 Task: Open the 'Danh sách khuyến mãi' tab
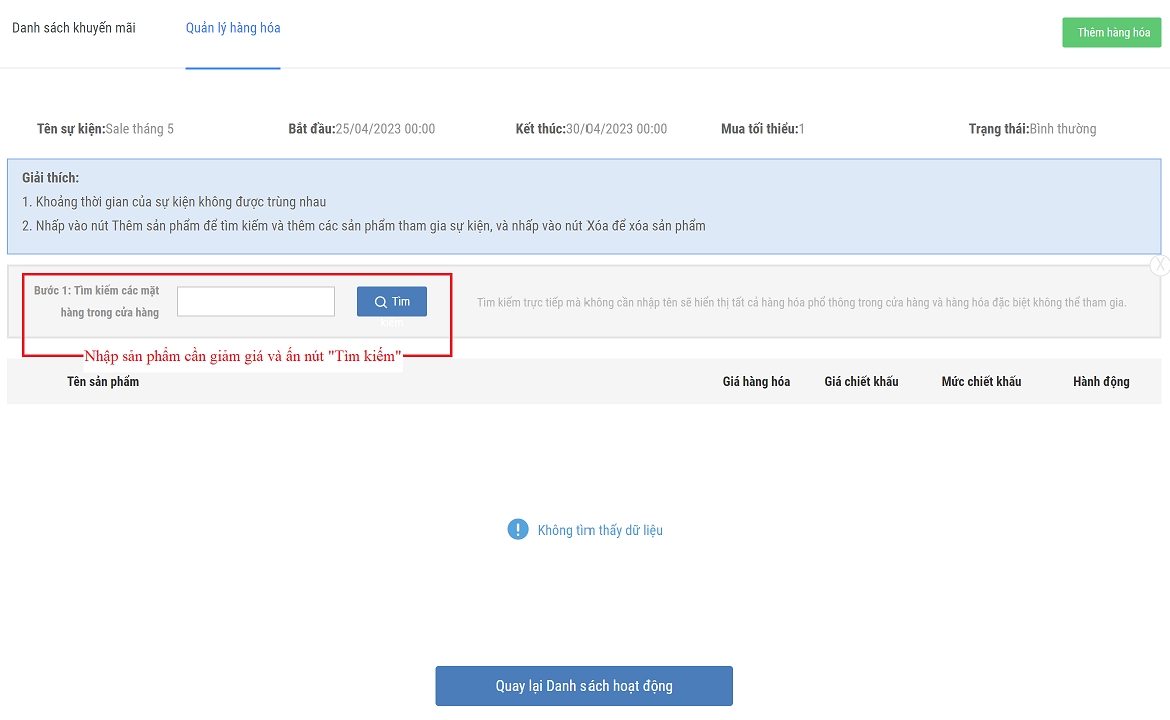click(x=74, y=28)
